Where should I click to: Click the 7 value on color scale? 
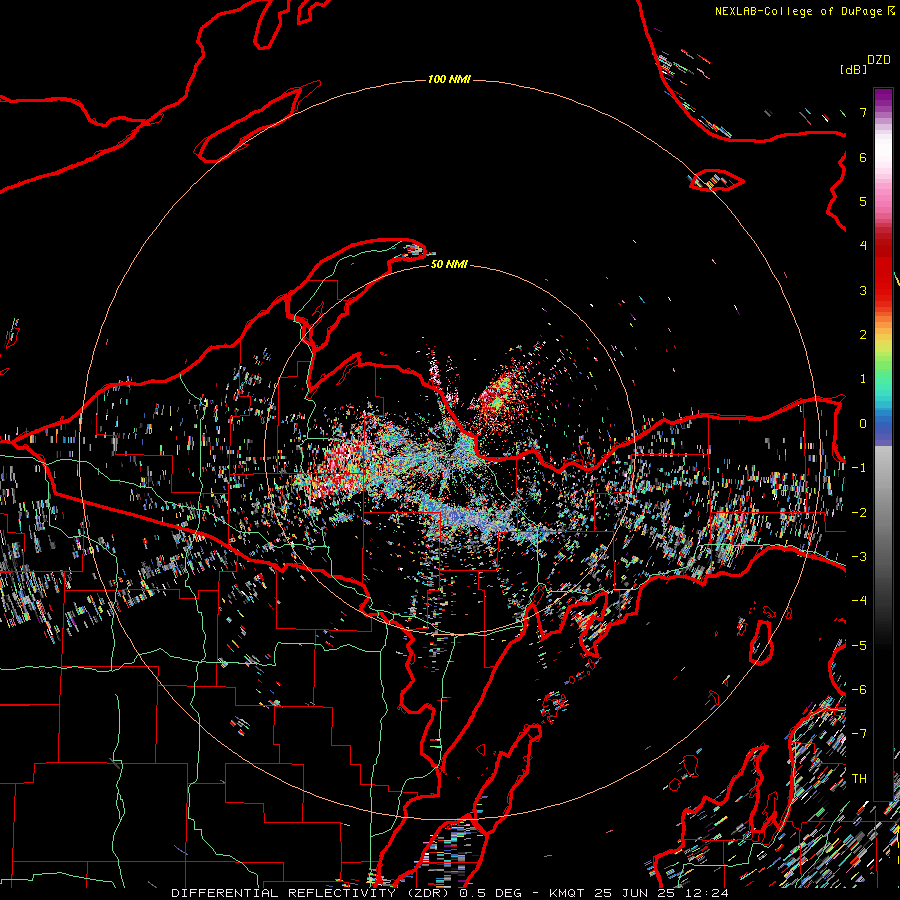pyautogui.click(x=863, y=112)
